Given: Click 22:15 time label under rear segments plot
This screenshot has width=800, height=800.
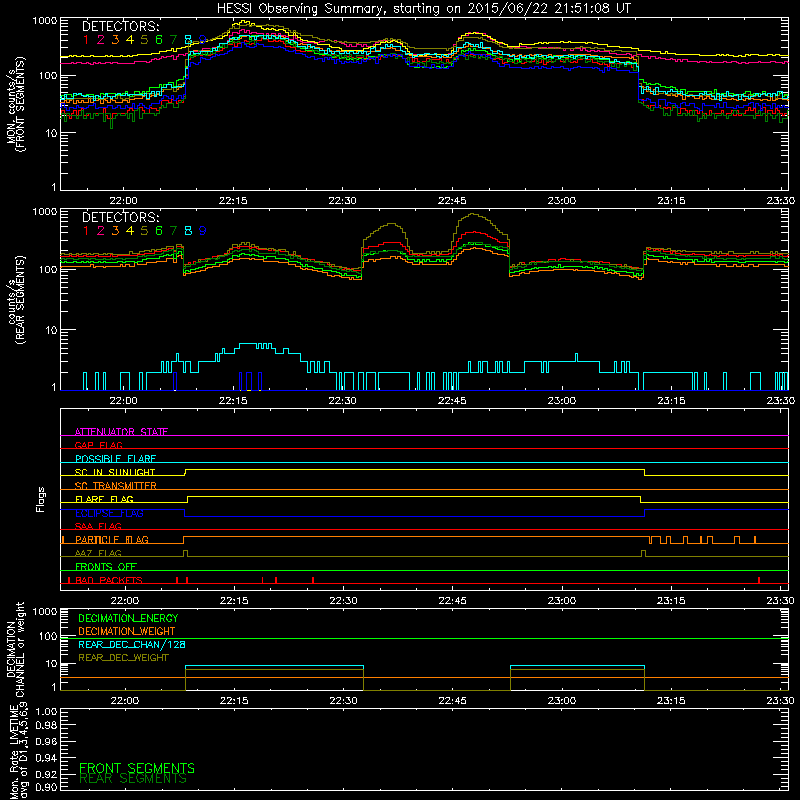Looking at the screenshot, I should (x=233, y=401).
